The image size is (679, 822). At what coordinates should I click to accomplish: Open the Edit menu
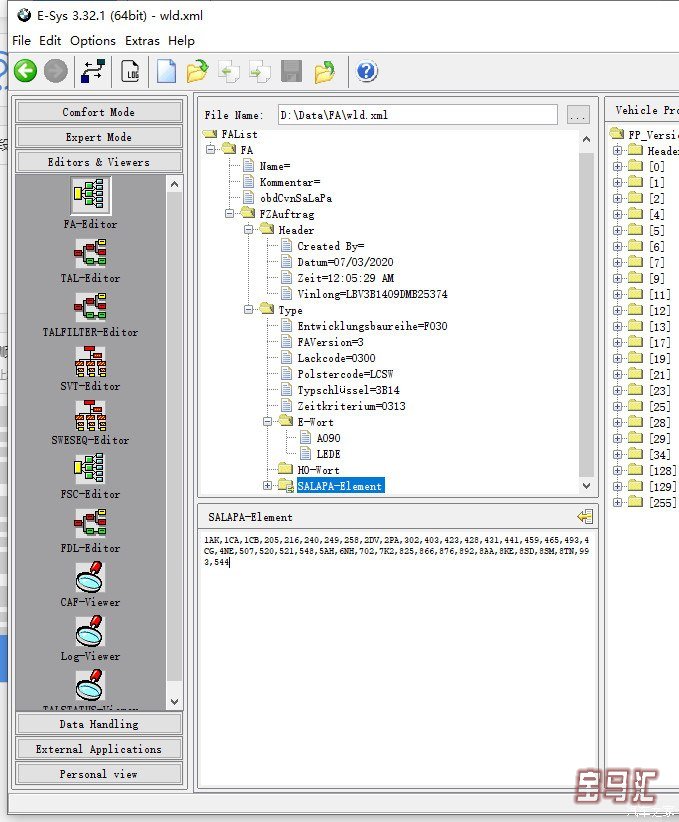click(x=50, y=41)
